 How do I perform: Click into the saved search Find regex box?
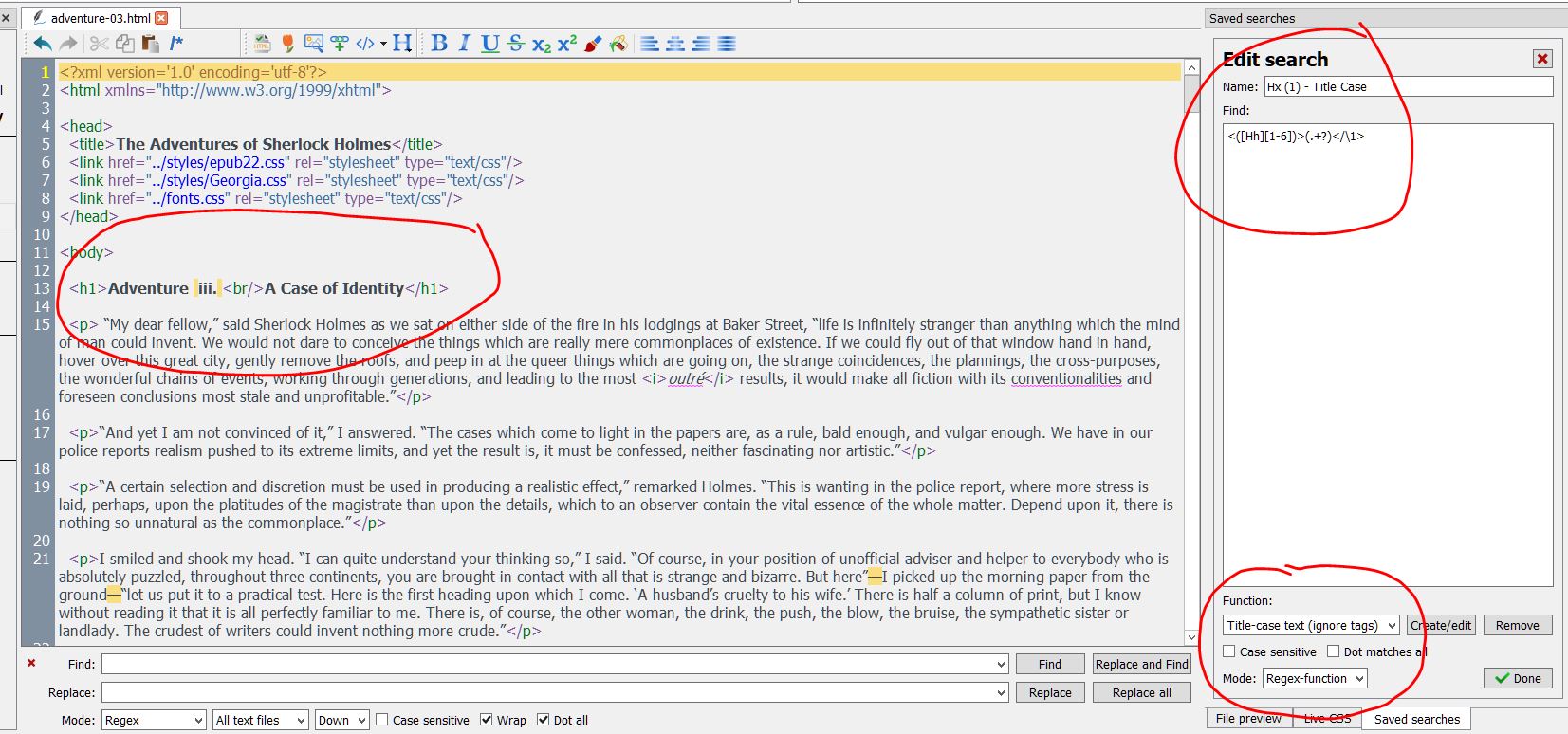click(x=1388, y=356)
